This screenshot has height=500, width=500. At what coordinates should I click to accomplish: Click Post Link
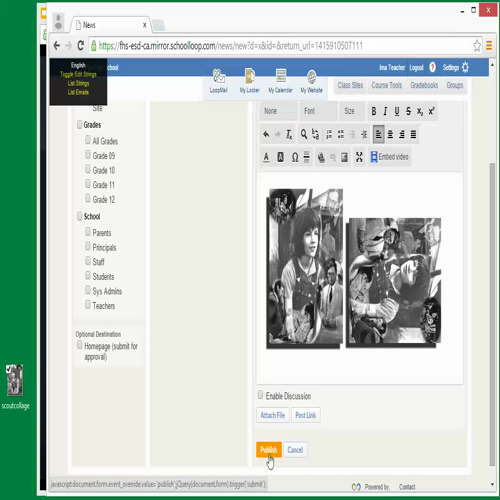click(x=306, y=415)
